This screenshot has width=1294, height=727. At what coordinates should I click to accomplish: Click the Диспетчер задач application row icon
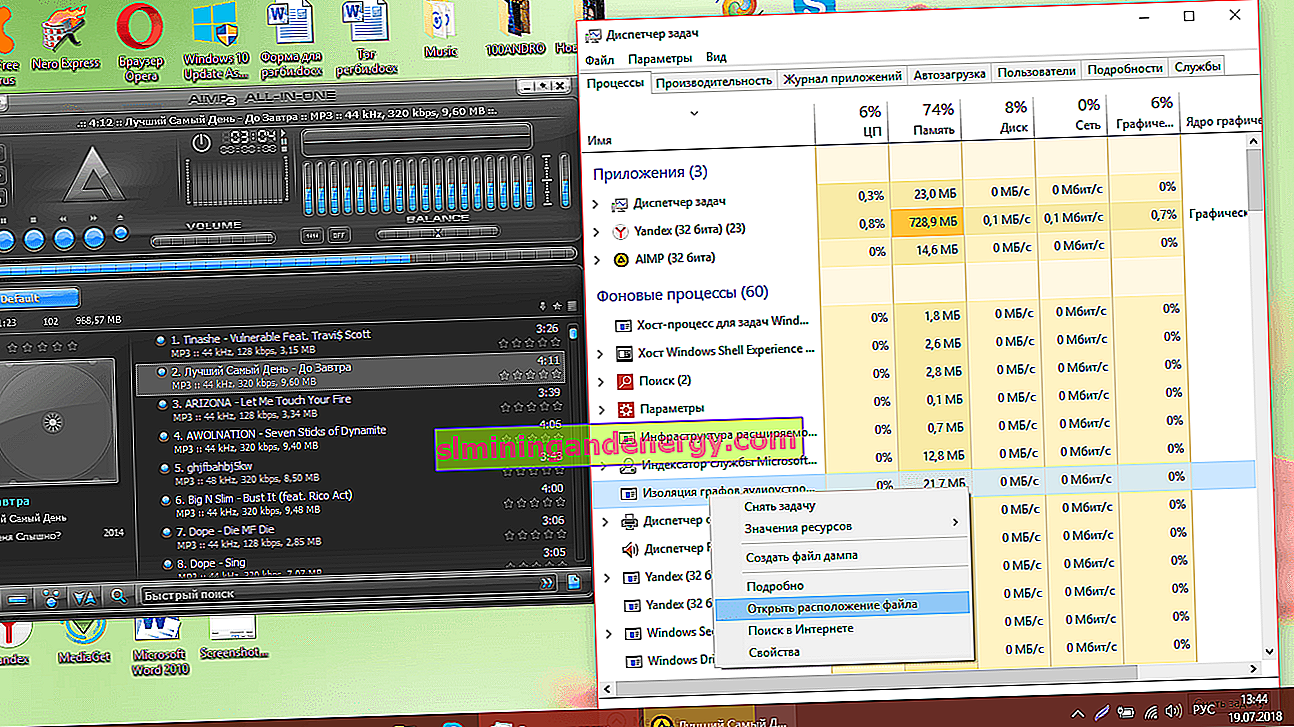(620, 203)
